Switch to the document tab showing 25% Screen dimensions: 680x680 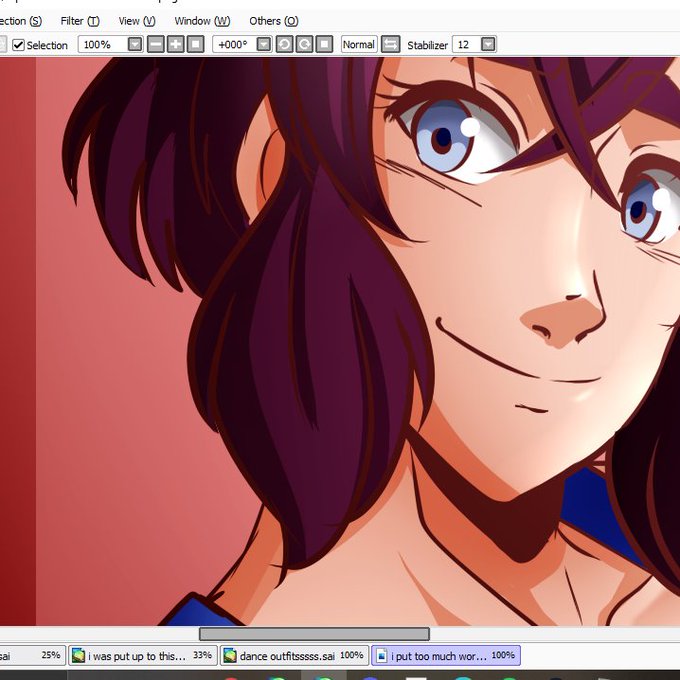click(32, 655)
